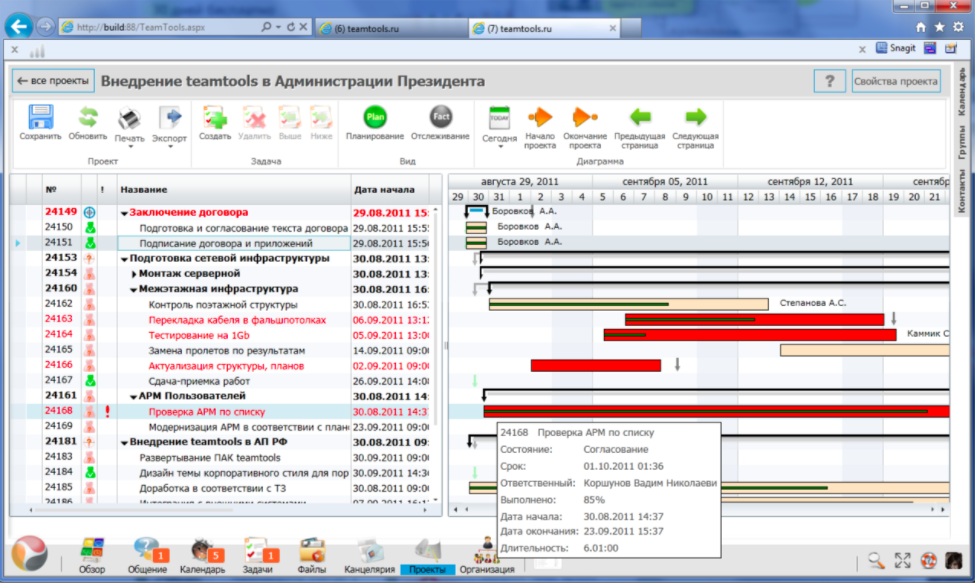
Task: Click the Save (Сохранить) toolbar icon
Action: click(x=40, y=119)
